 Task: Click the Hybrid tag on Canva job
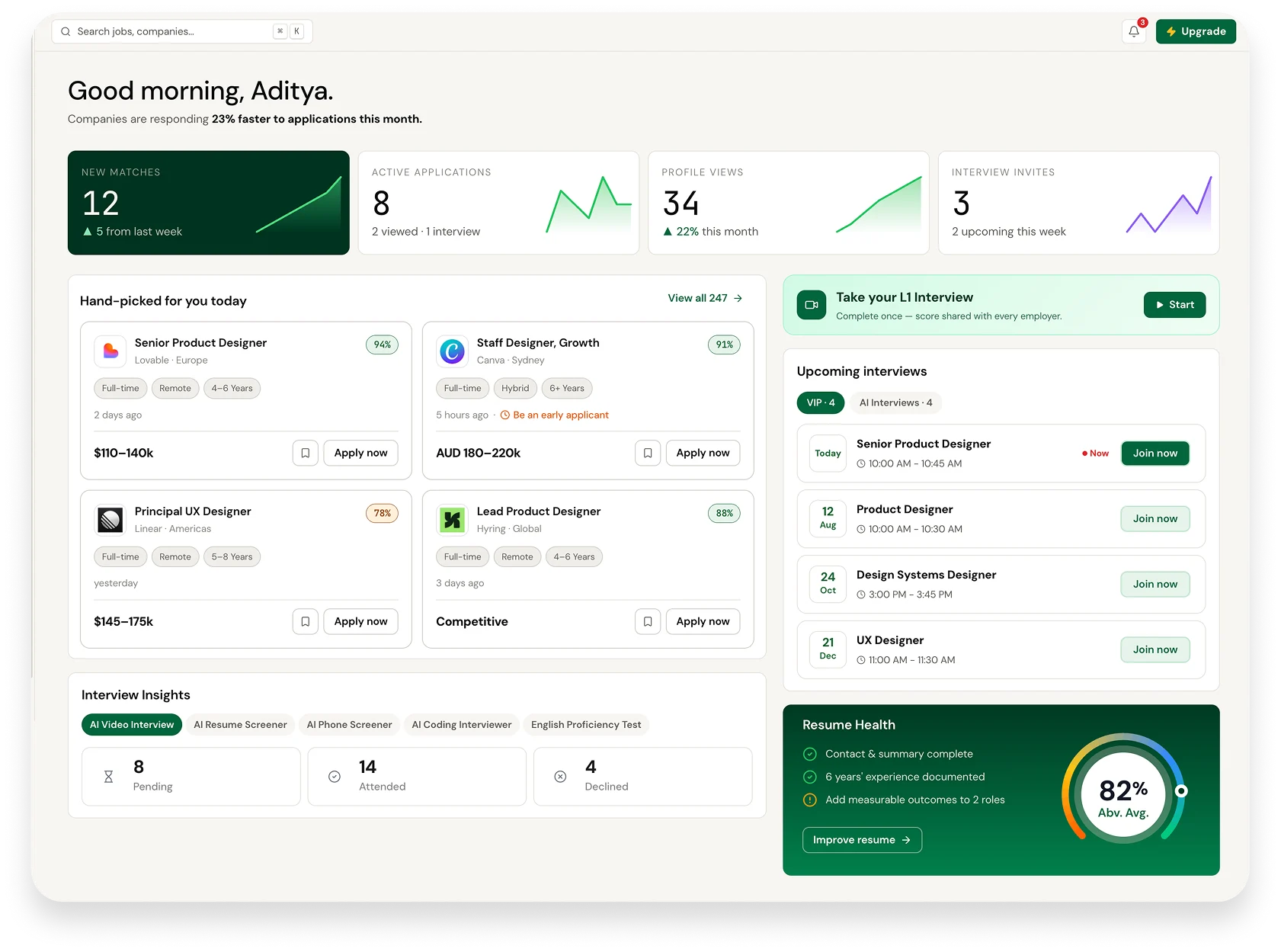tap(515, 388)
